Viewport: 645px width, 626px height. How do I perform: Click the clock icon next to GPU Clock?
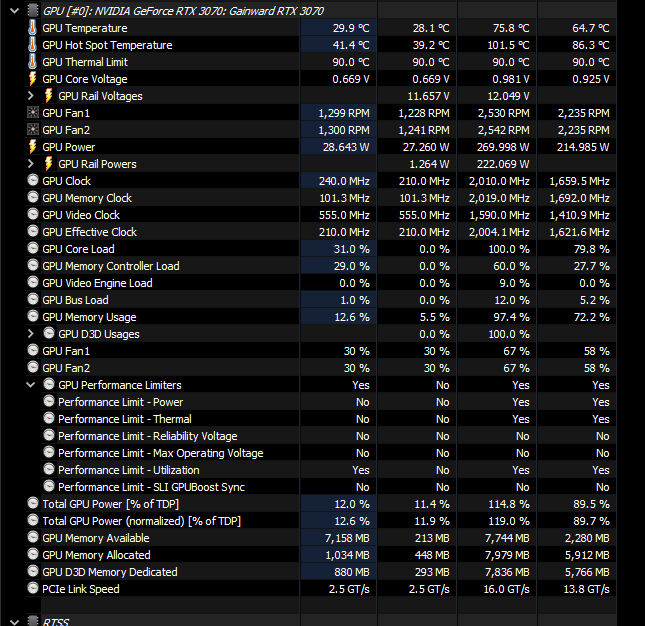(32, 181)
